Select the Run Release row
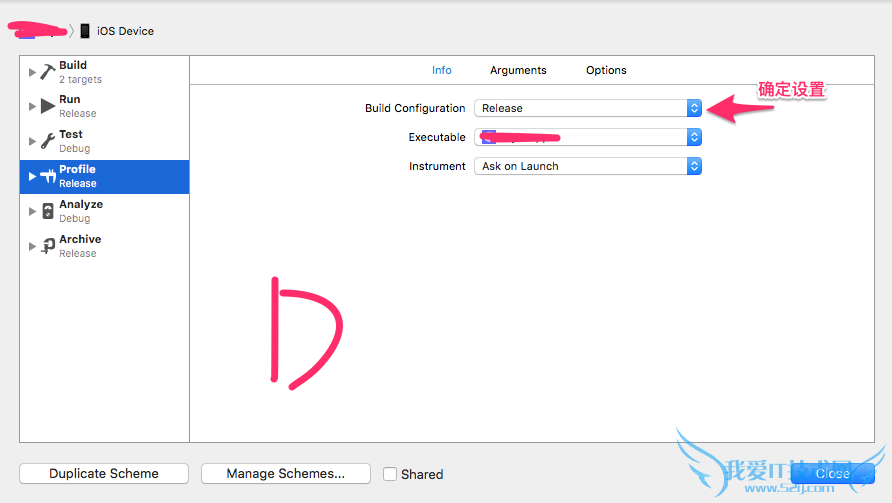Screen dimensions: 892x503 tap(105, 106)
